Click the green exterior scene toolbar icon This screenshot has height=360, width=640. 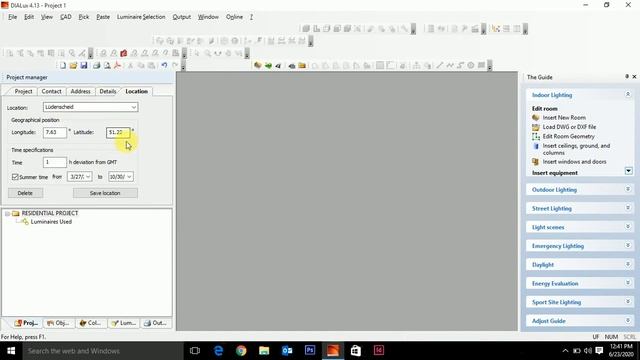pos(268,65)
